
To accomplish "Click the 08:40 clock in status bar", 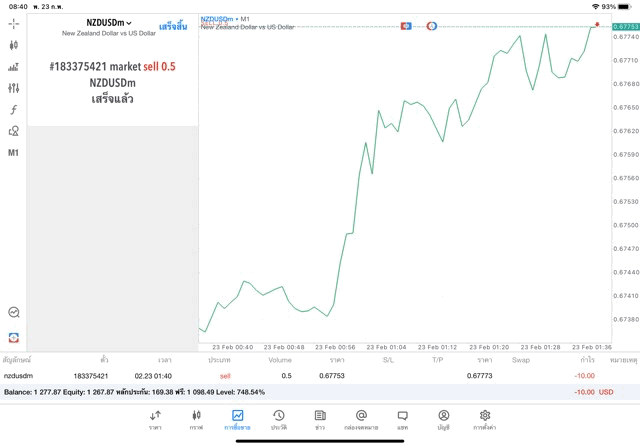I will [18, 7].
